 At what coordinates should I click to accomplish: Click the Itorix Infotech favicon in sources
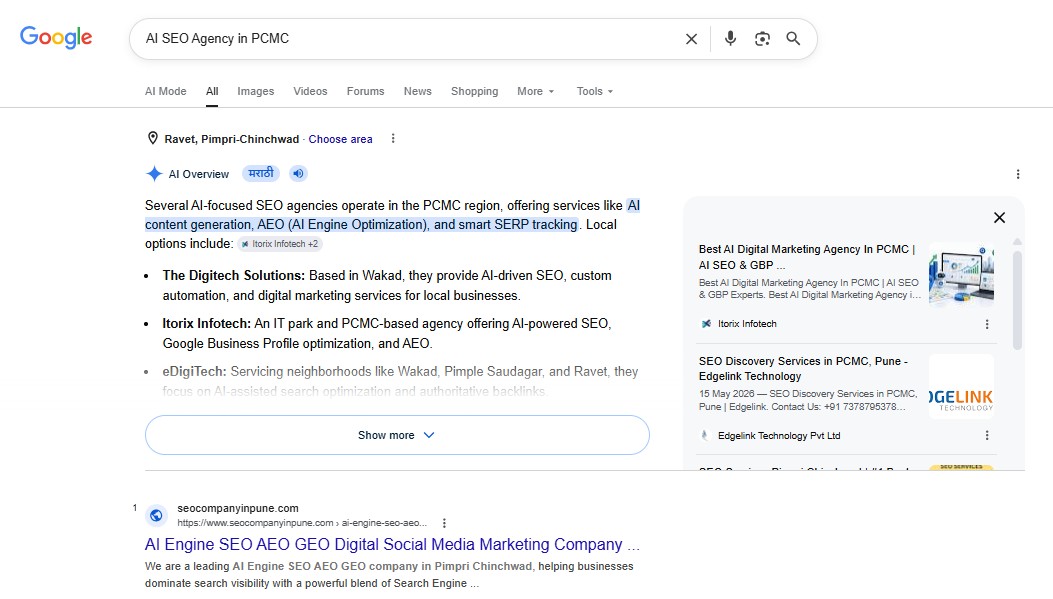706,324
